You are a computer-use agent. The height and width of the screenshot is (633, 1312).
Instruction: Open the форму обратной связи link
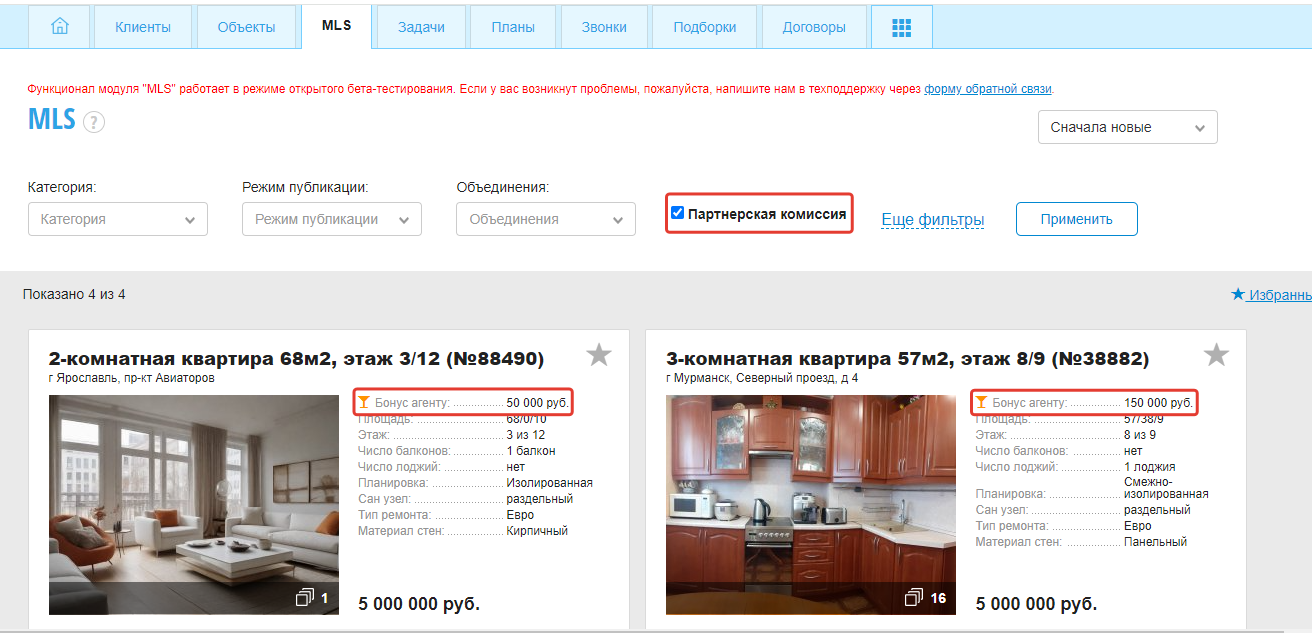(x=987, y=89)
